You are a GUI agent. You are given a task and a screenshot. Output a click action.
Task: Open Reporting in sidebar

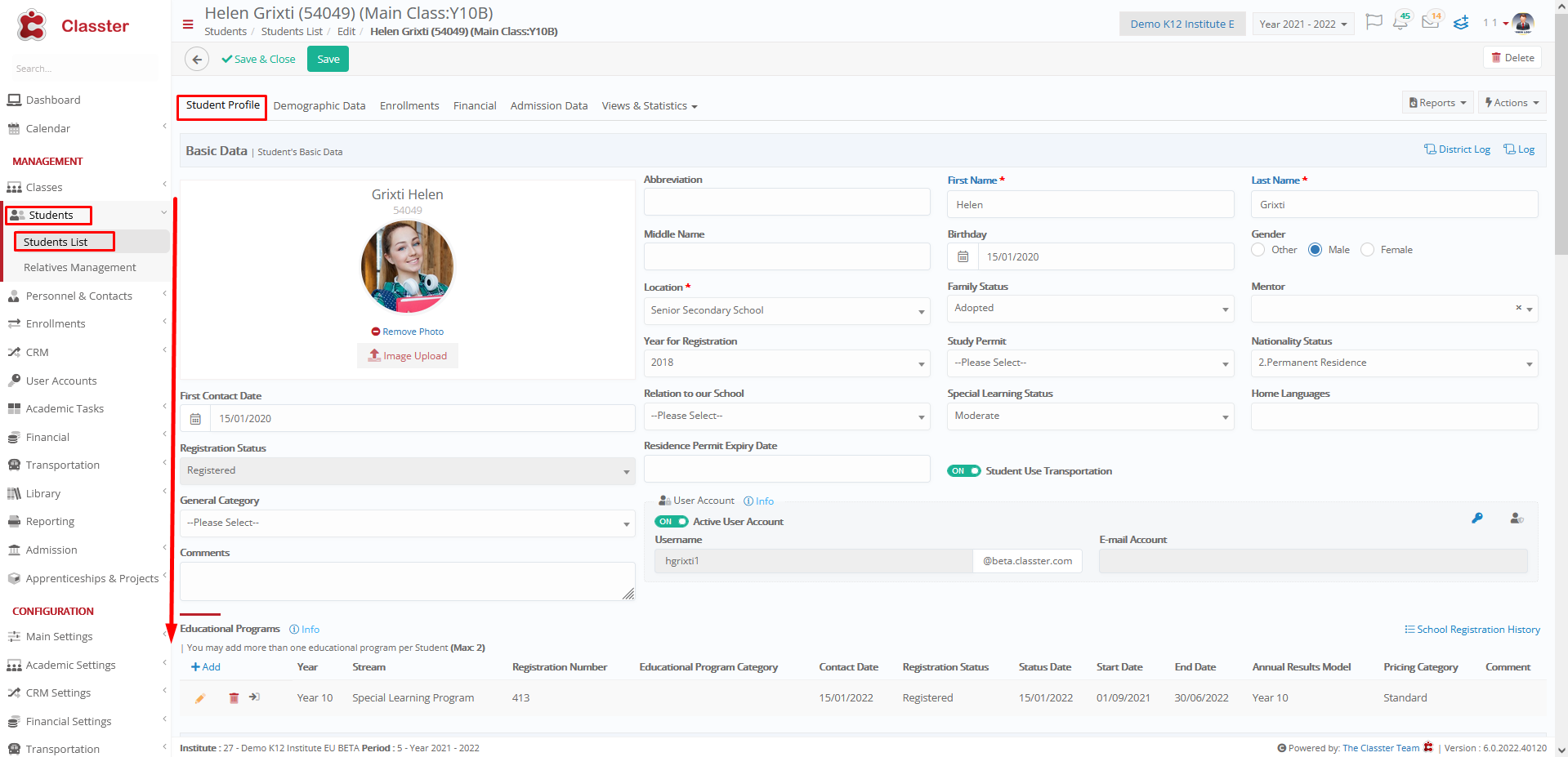pos(50,521)
